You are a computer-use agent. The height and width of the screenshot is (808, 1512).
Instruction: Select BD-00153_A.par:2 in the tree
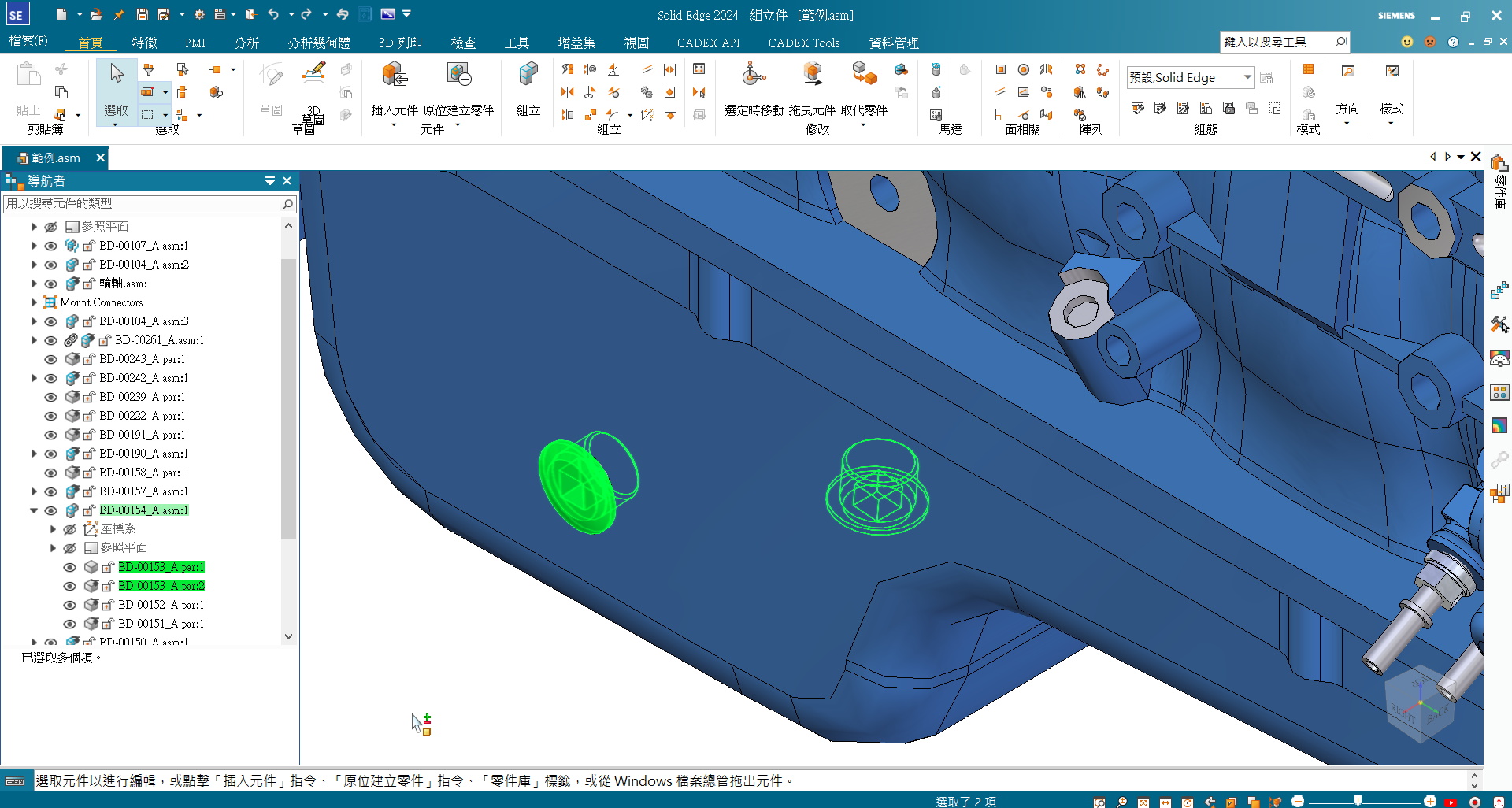pyautogui.click(x=161, y=586)
